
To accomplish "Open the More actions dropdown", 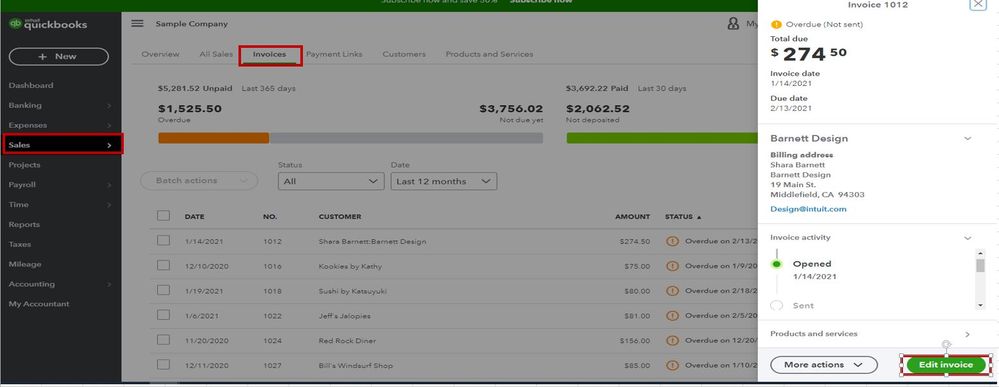I will coord(824,365).
